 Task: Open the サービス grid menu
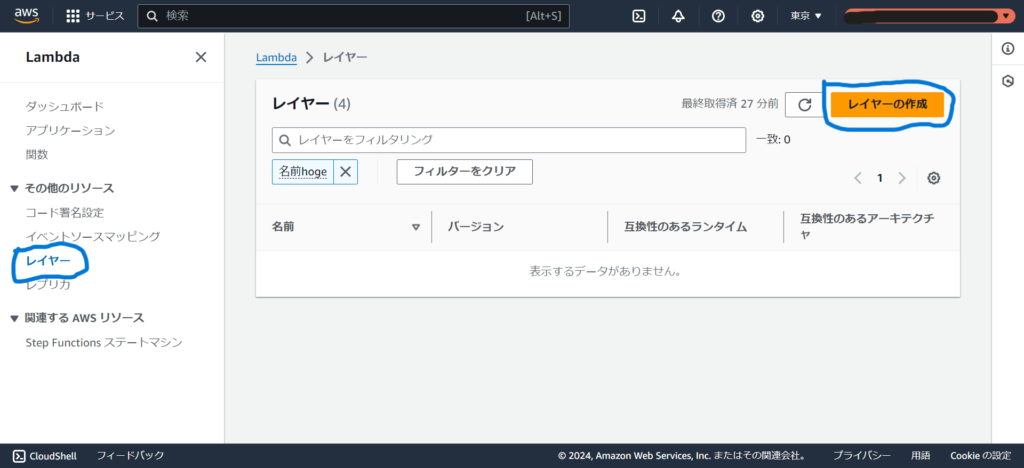pyautogui.click(x=94, y=16)
